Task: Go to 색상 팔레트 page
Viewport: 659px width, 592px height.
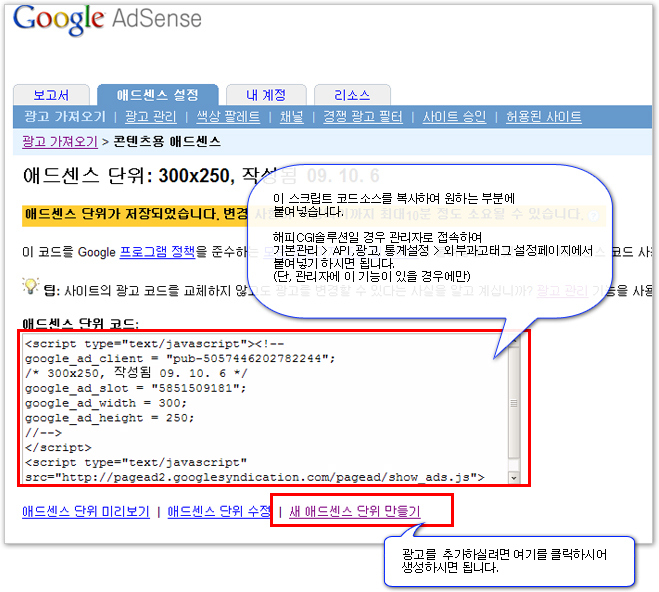Action: pos(228,116)
